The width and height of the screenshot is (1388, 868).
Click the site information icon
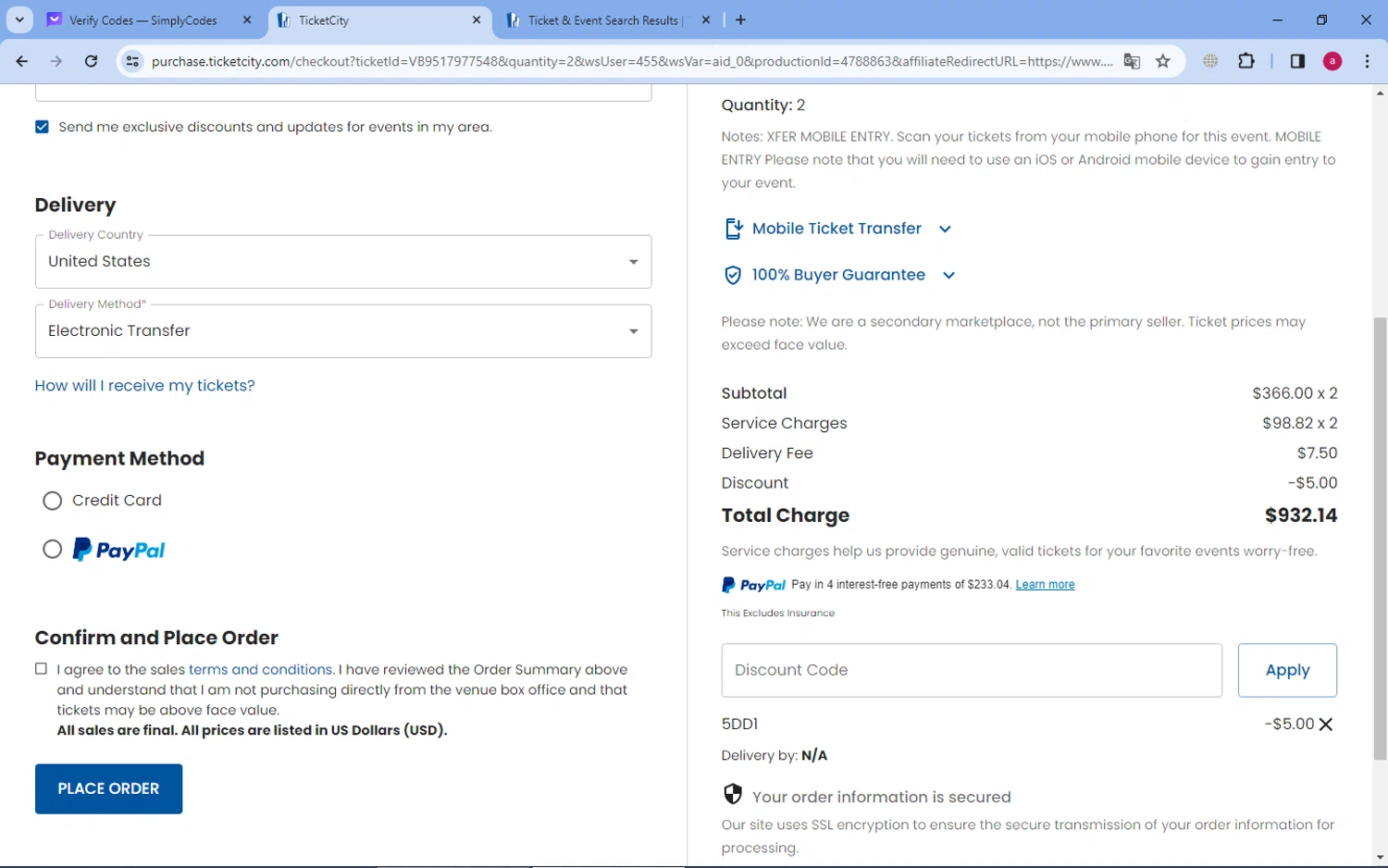[x=132, y=61]
